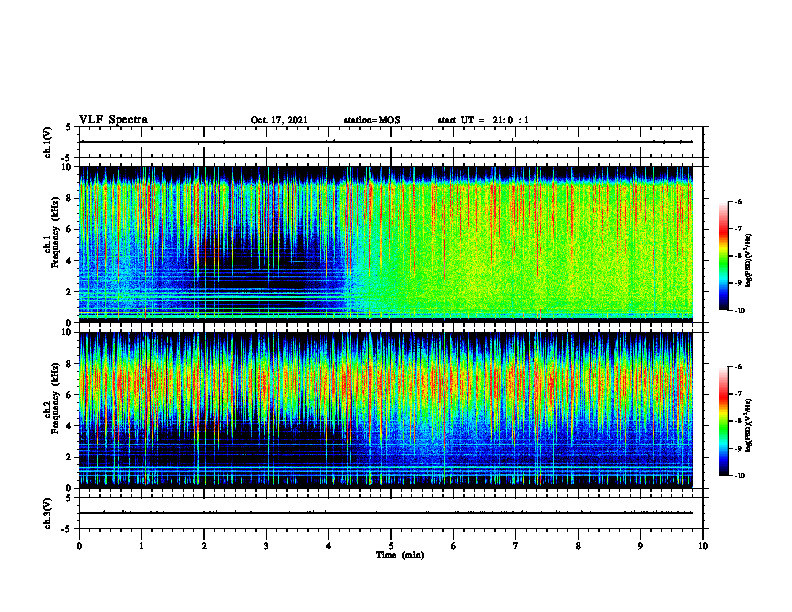Click time axis tick label "4"
The width and height of the screenshot is (792, 612).
(328, 546)
